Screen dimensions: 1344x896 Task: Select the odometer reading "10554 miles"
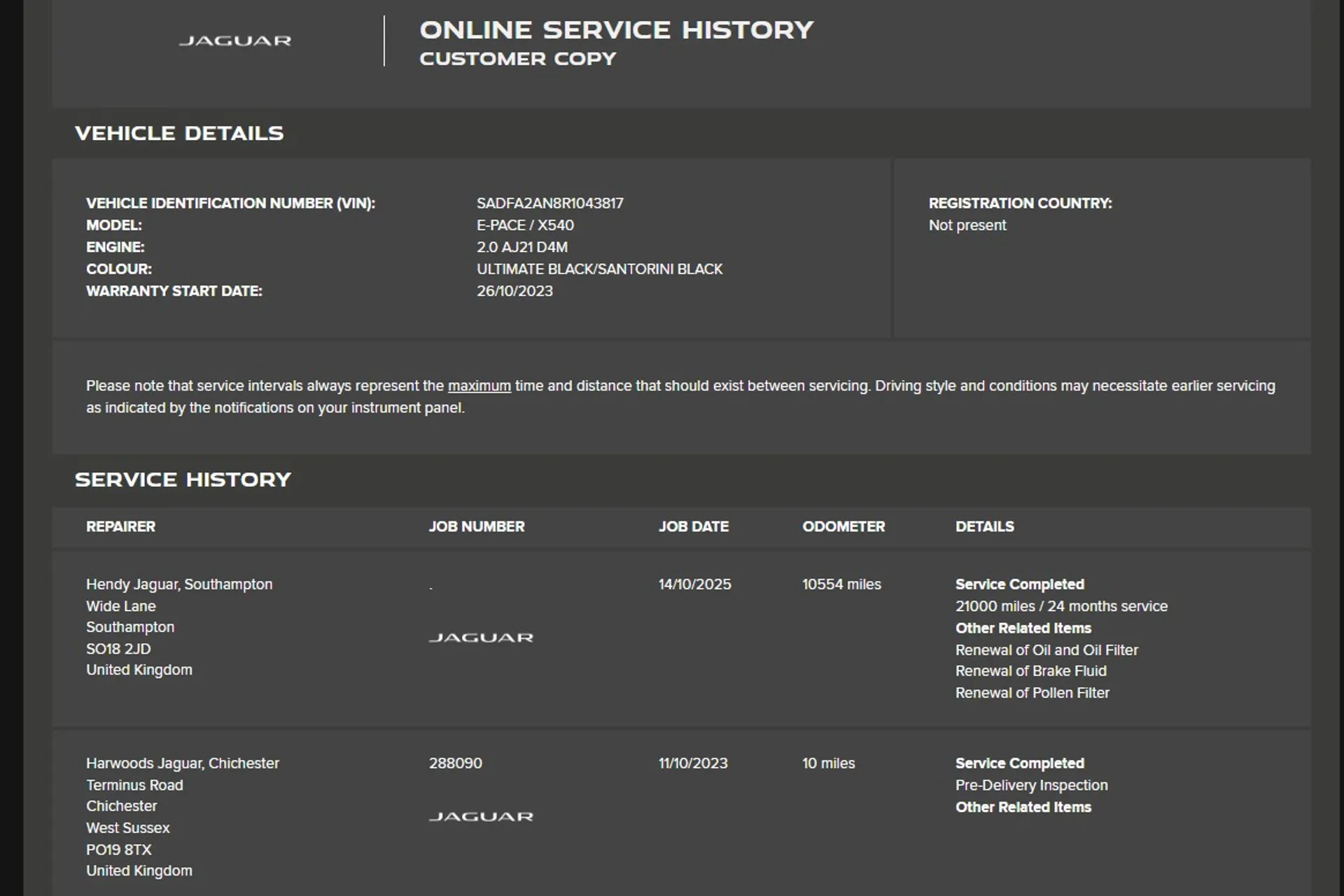(842, 584)
